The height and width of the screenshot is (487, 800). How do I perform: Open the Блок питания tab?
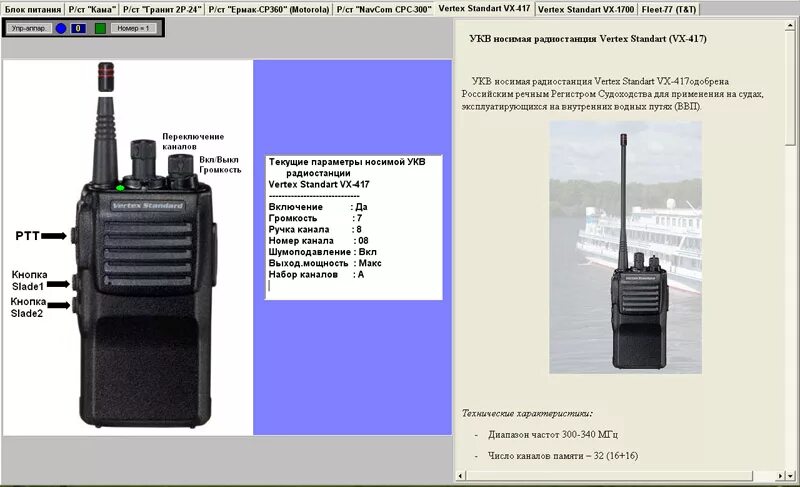click(33, 10)
